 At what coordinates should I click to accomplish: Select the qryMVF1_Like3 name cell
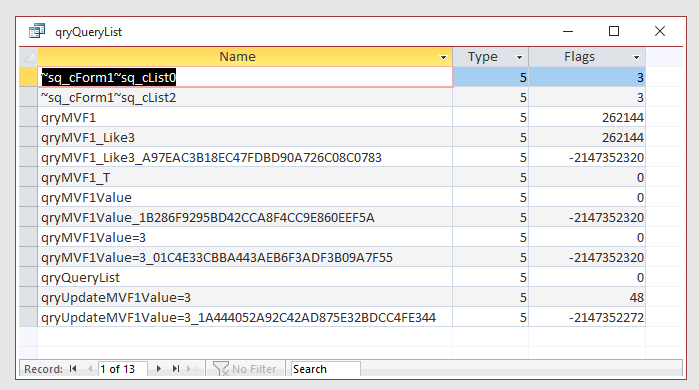(245, 137)
